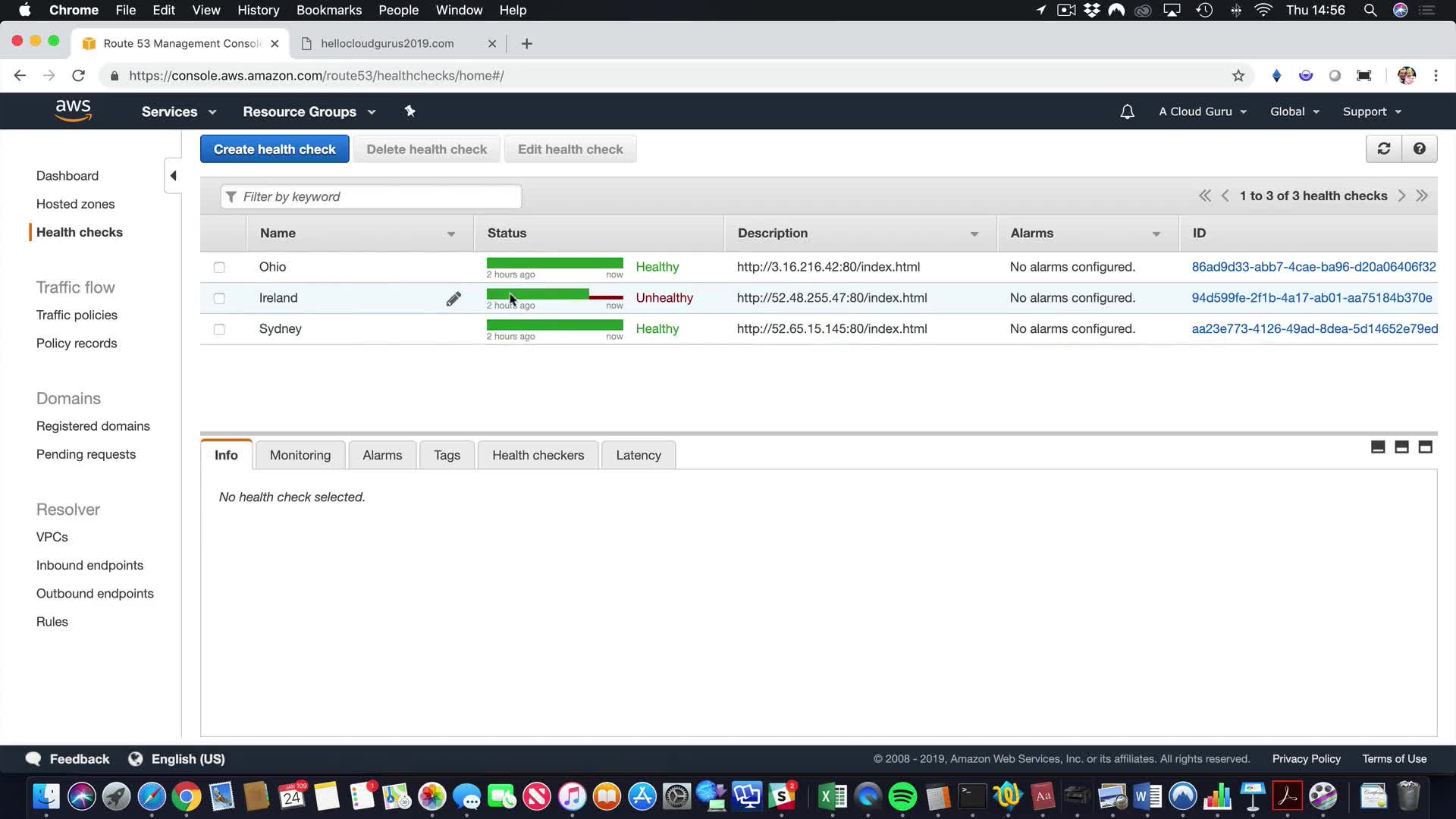This screenshot has width=1456, height=819.
Task: Click the pencil edit icon beside Ireland
Action: tap(453, 299)
